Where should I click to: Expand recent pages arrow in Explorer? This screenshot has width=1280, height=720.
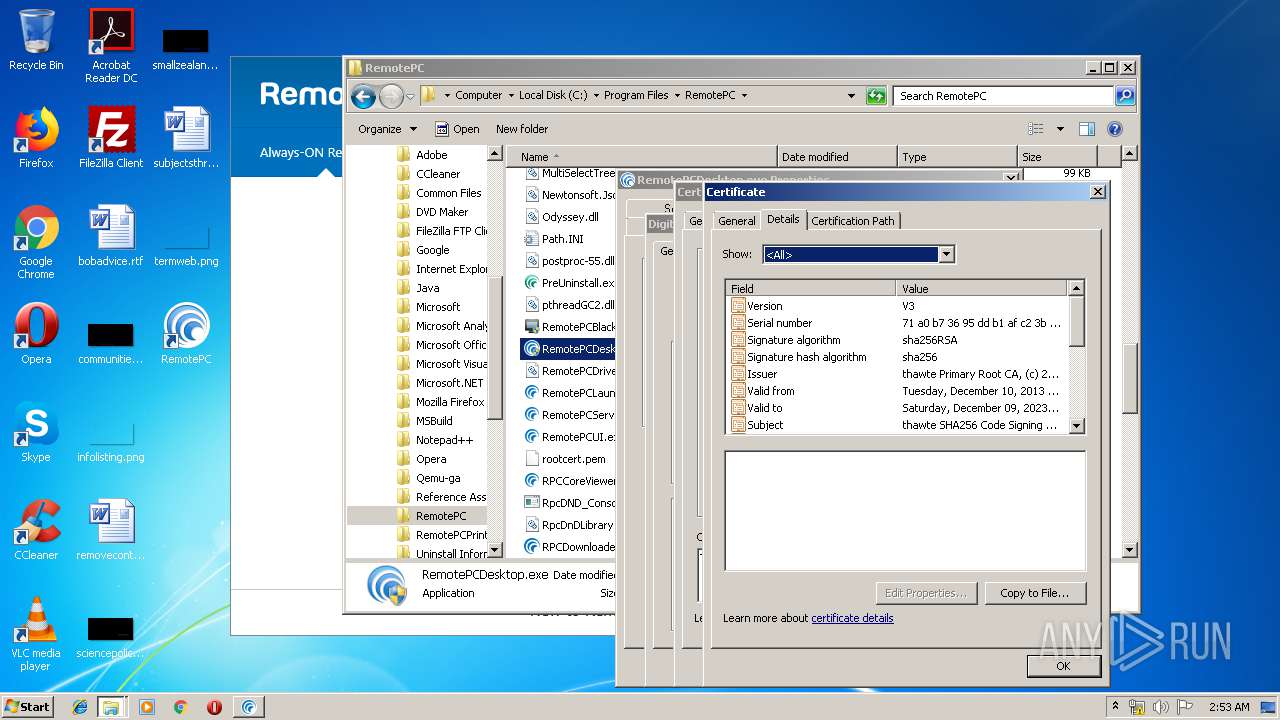coord(410,97)
